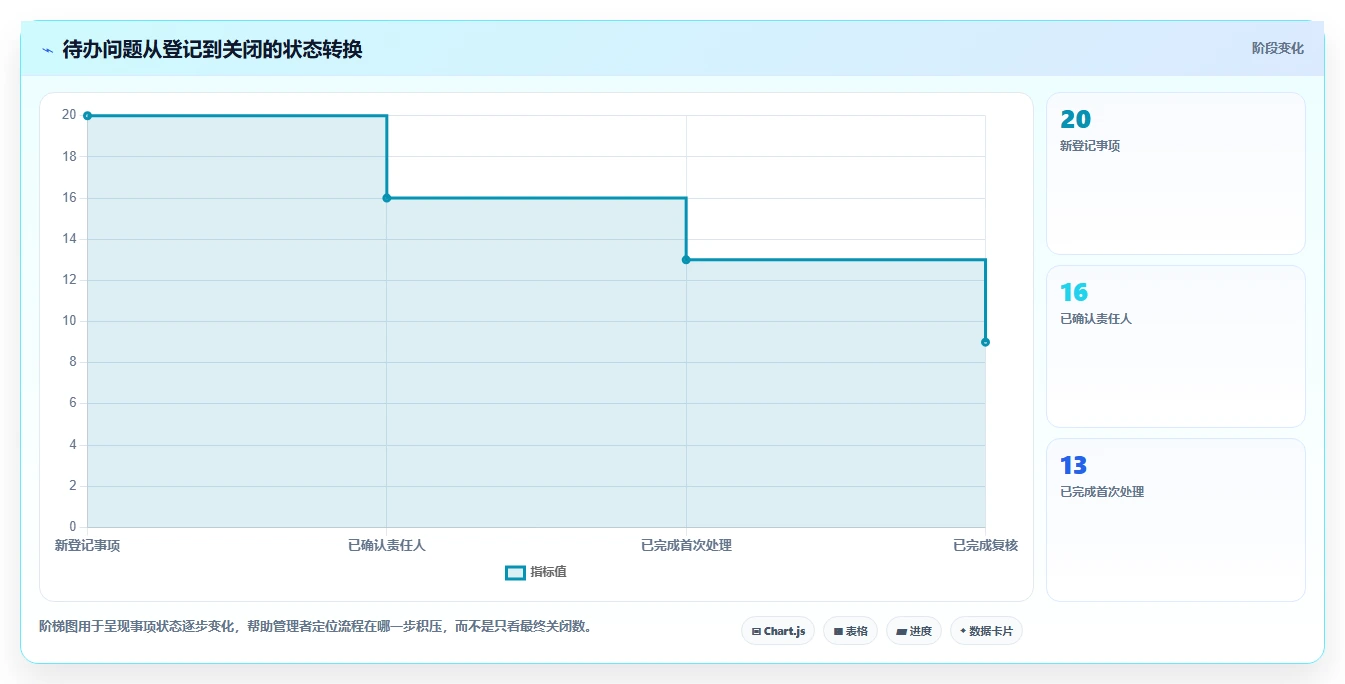Click the x-axis label 已完成首次处理
Viewport: 1345px width, 684px height.
(x=686, y=546)
